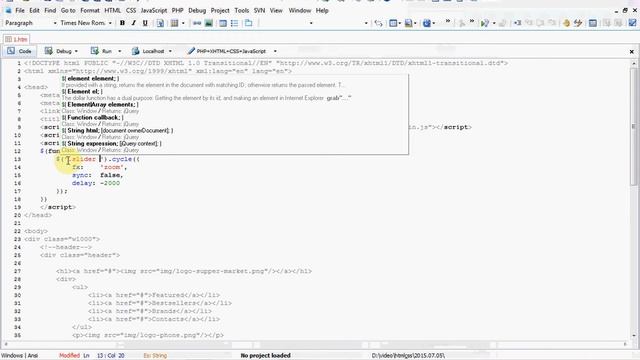This screenshot has width=640, height=360.
Task: Open the SVN menu
Action: point(260,10)
